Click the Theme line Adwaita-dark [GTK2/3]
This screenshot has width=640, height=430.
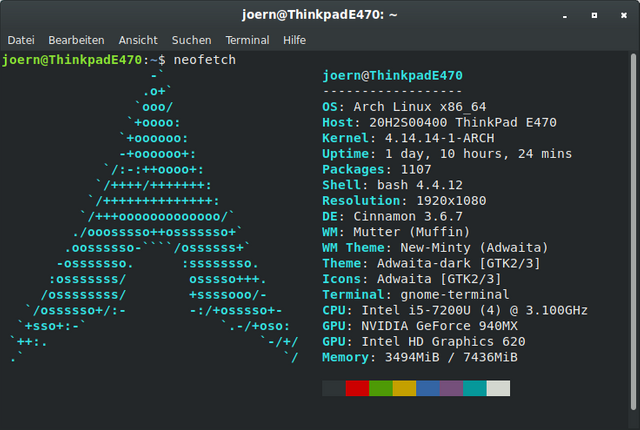click(431, 263)
